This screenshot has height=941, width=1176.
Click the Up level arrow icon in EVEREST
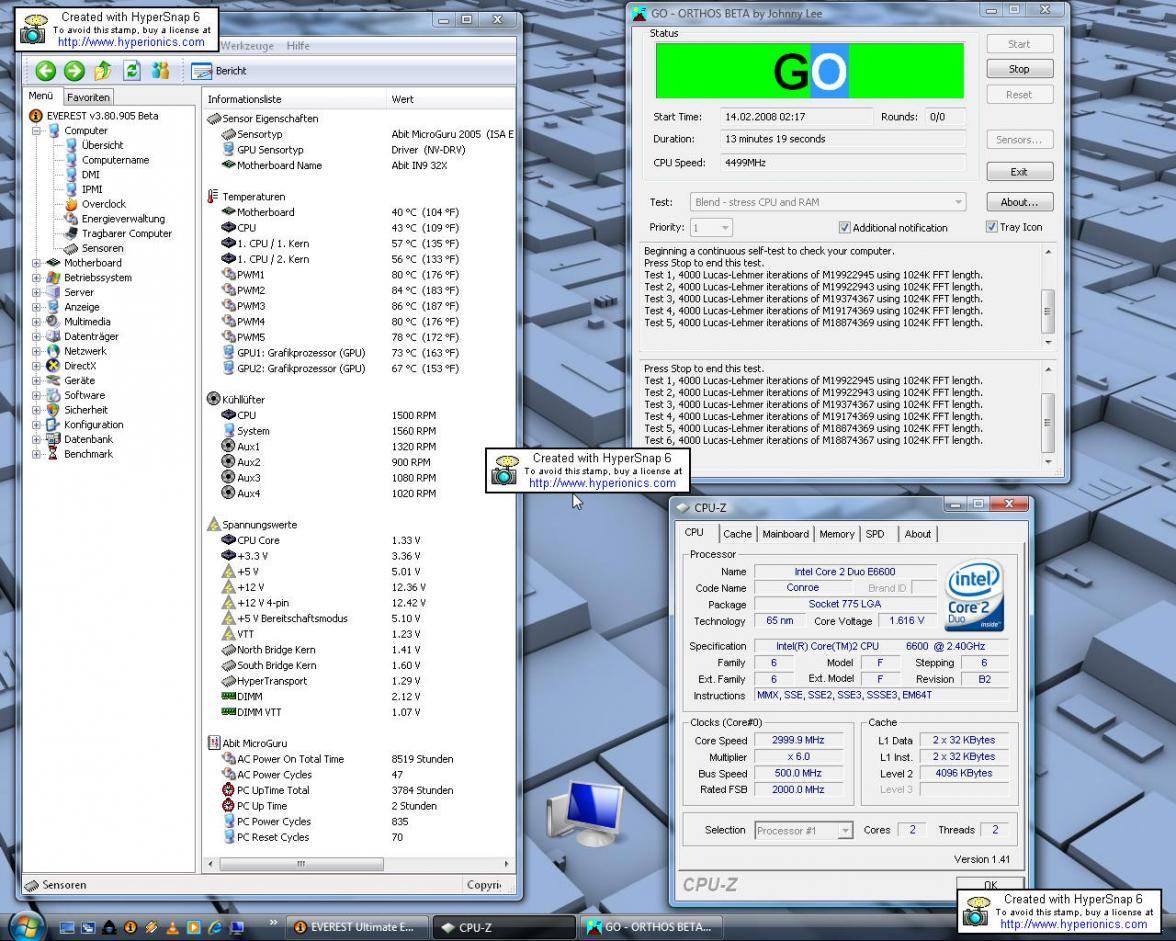click(x=103, y=70)
